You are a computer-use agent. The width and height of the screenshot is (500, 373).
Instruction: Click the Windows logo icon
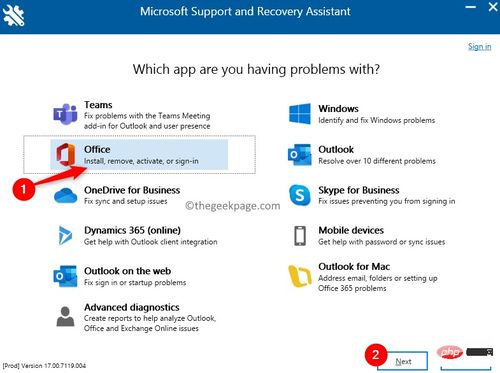pos(300,114)
